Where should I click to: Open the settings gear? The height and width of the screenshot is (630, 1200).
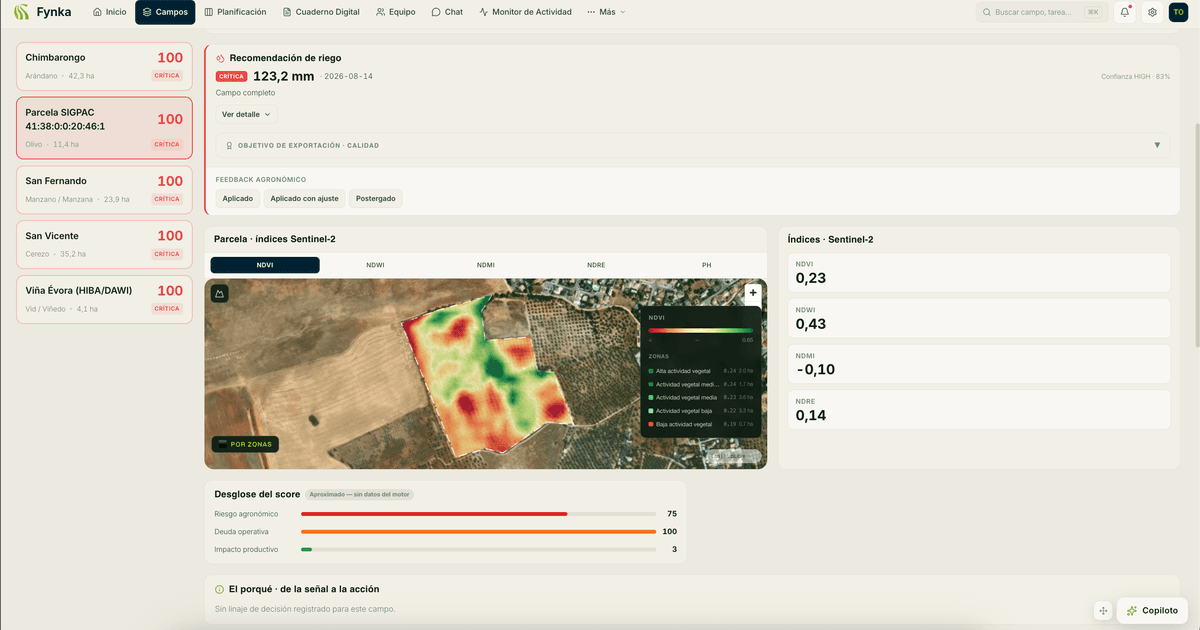pyautogui.click(x=1152, y=12)
